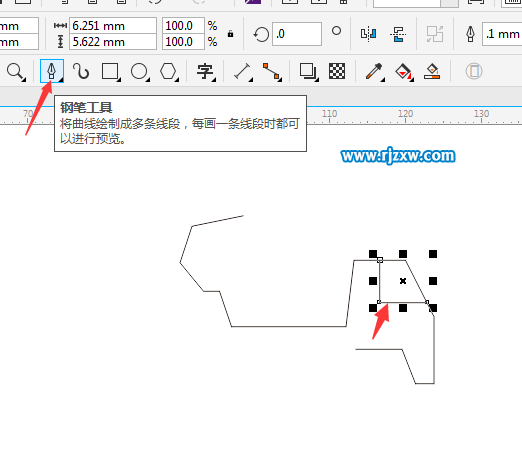Pick the Color Eyedropper tool
This screenshot has width=522, height=466.
pos(374,71)
